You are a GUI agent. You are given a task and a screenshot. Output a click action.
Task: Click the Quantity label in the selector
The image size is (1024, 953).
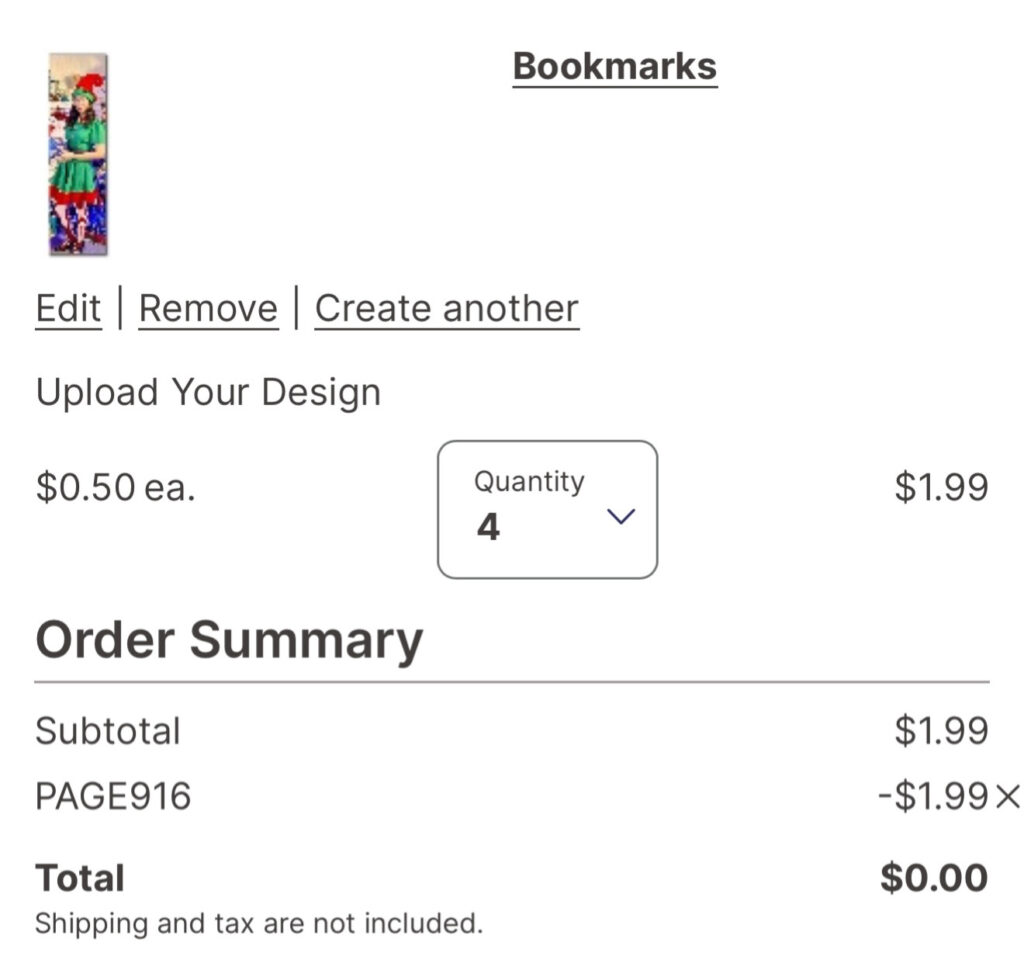(x=528, y=481)
